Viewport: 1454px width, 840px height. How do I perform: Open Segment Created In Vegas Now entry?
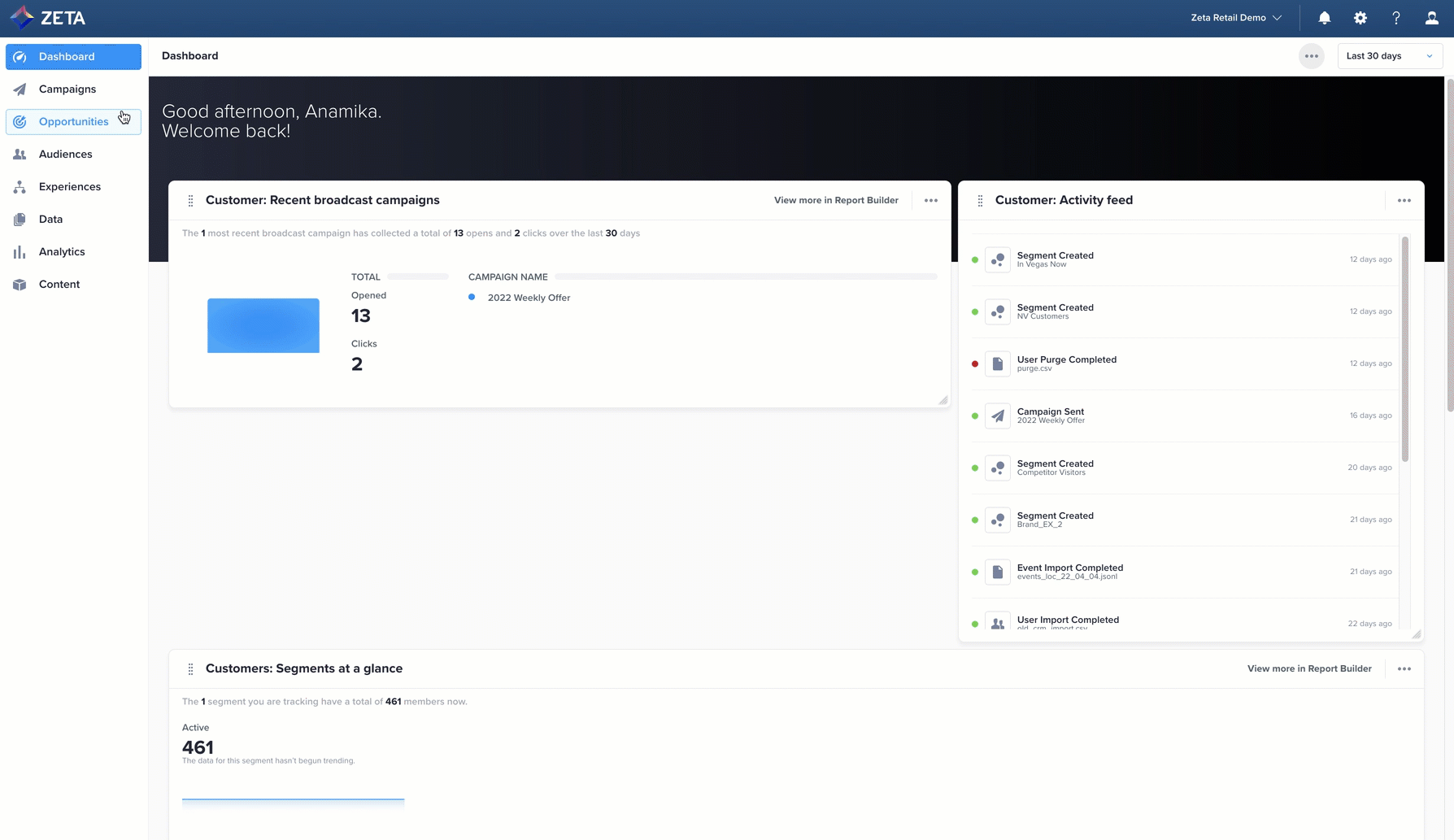pyautogui.click(x=1183, y=259)
